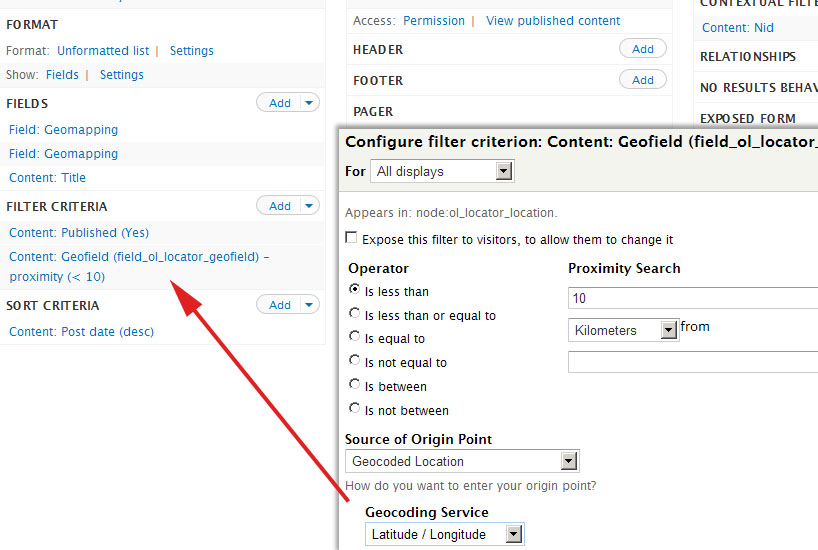Open the 'All displays' dropdown
The width and height of the screenshot is (818, 550).
pos(441,172)
